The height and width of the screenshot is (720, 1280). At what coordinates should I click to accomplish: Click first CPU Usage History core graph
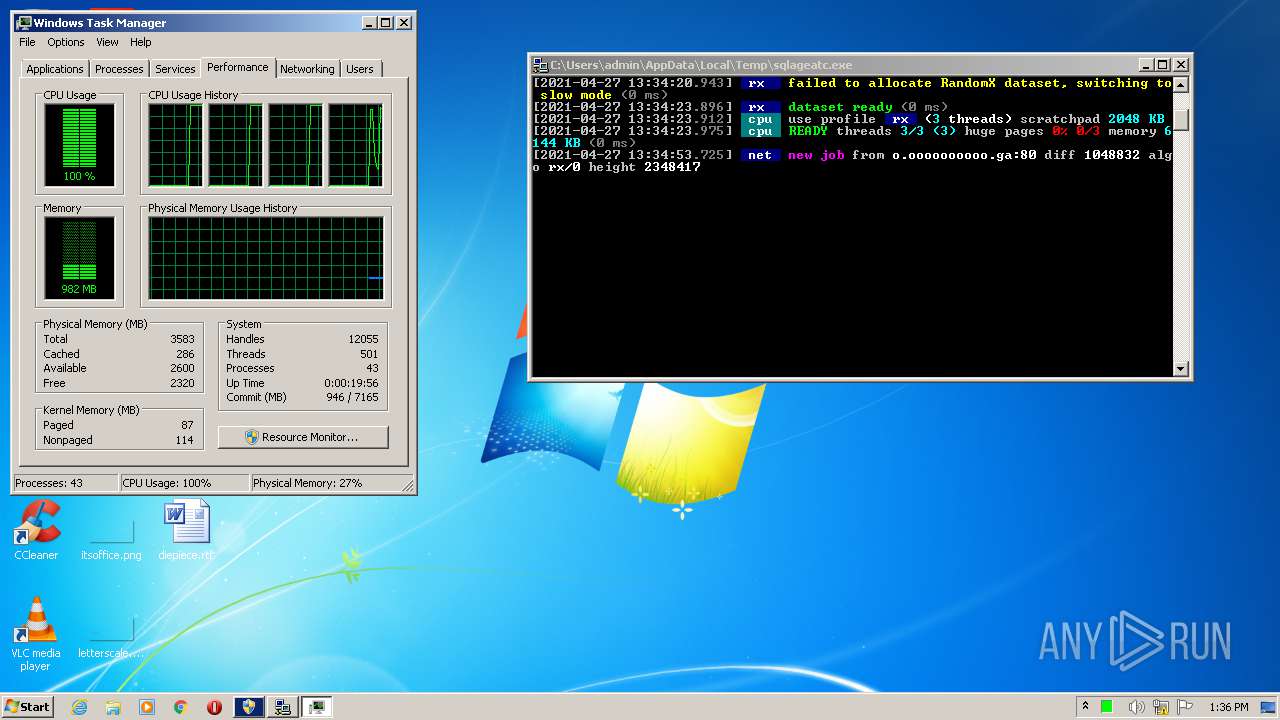[x=175, y=145]
